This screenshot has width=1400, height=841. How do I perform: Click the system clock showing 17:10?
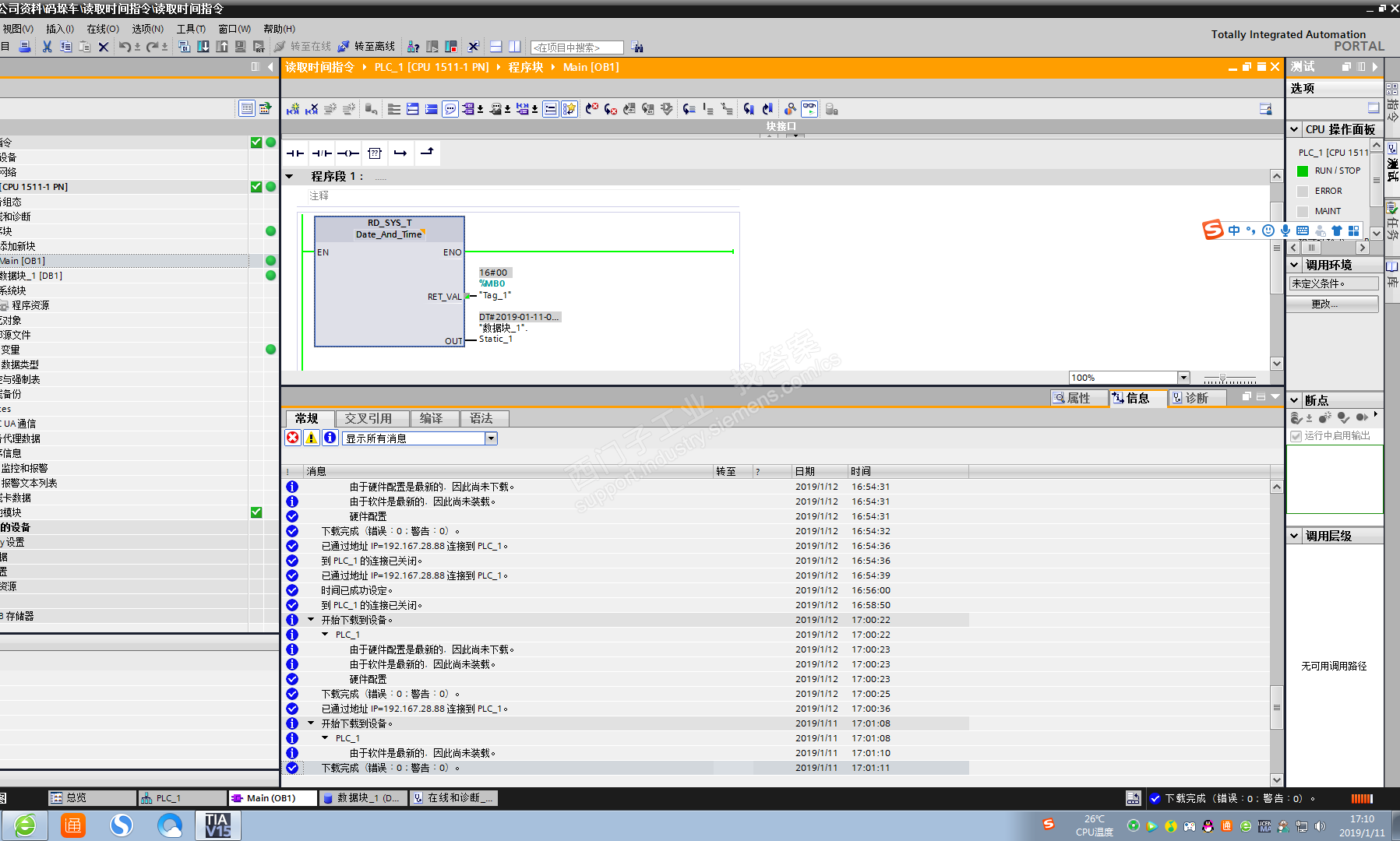pos(1362,819)
